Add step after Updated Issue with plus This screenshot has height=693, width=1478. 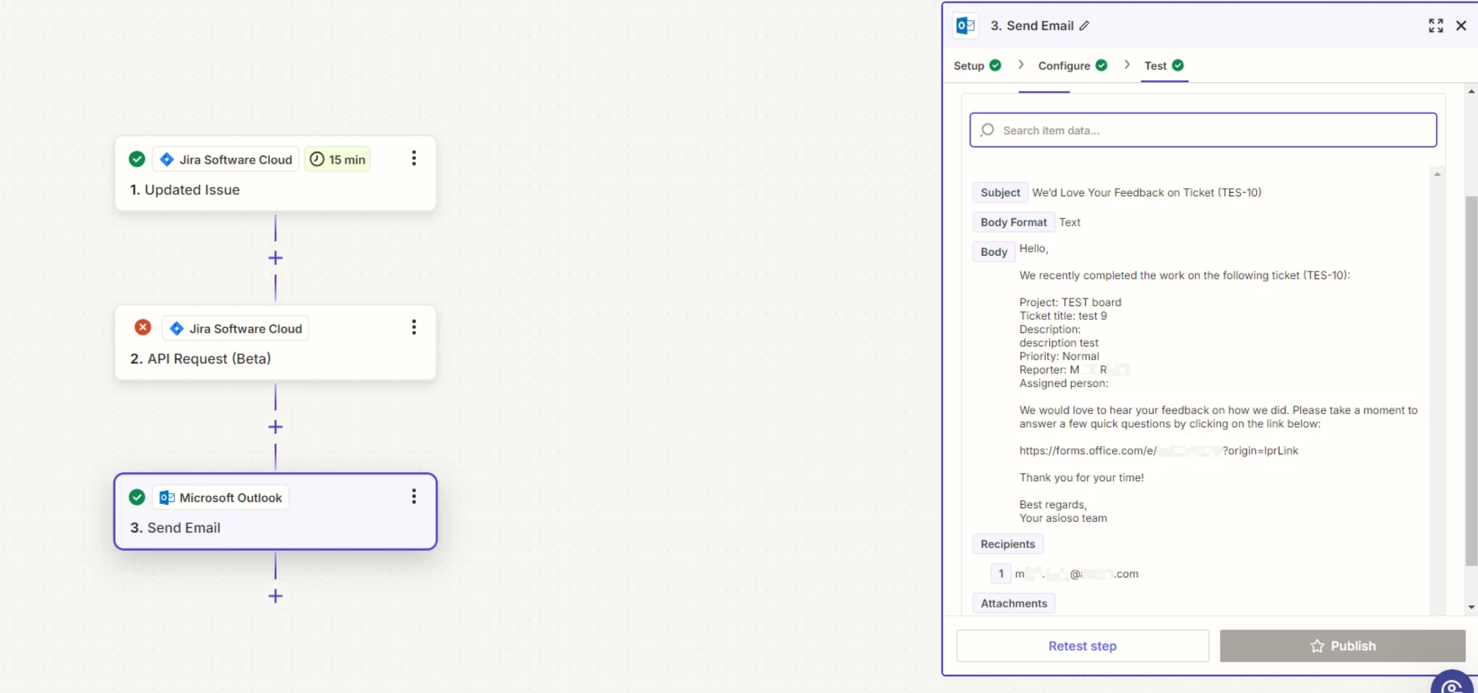275,258
